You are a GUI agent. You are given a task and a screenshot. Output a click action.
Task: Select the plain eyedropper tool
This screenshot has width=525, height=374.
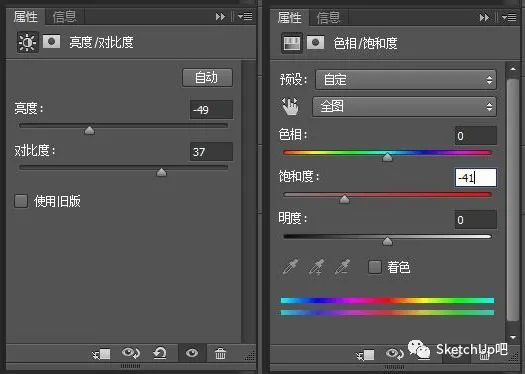tap(290, 267)
